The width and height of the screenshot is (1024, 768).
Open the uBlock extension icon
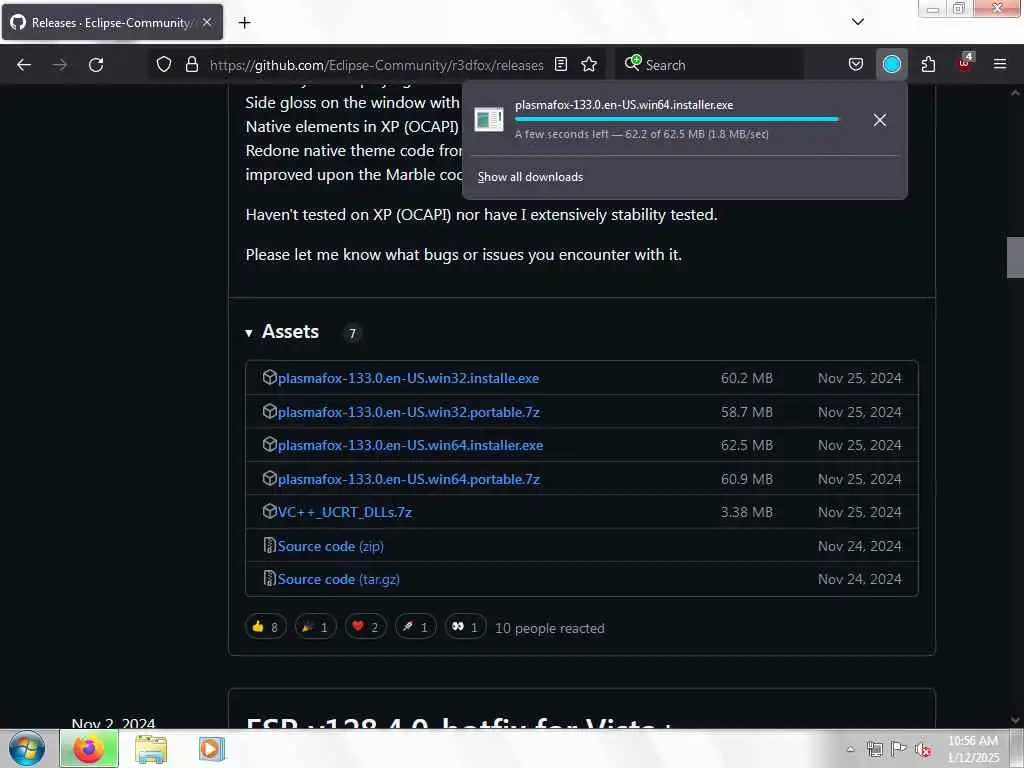pos(965,63)
